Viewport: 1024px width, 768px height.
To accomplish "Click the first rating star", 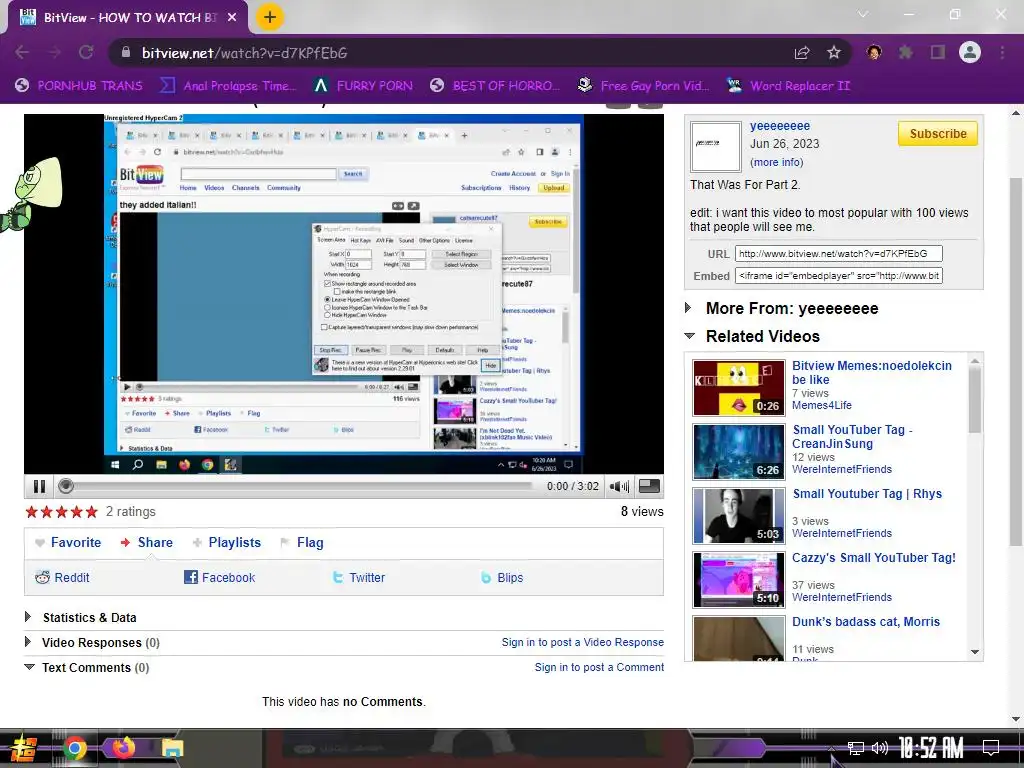I will point(31,511).
